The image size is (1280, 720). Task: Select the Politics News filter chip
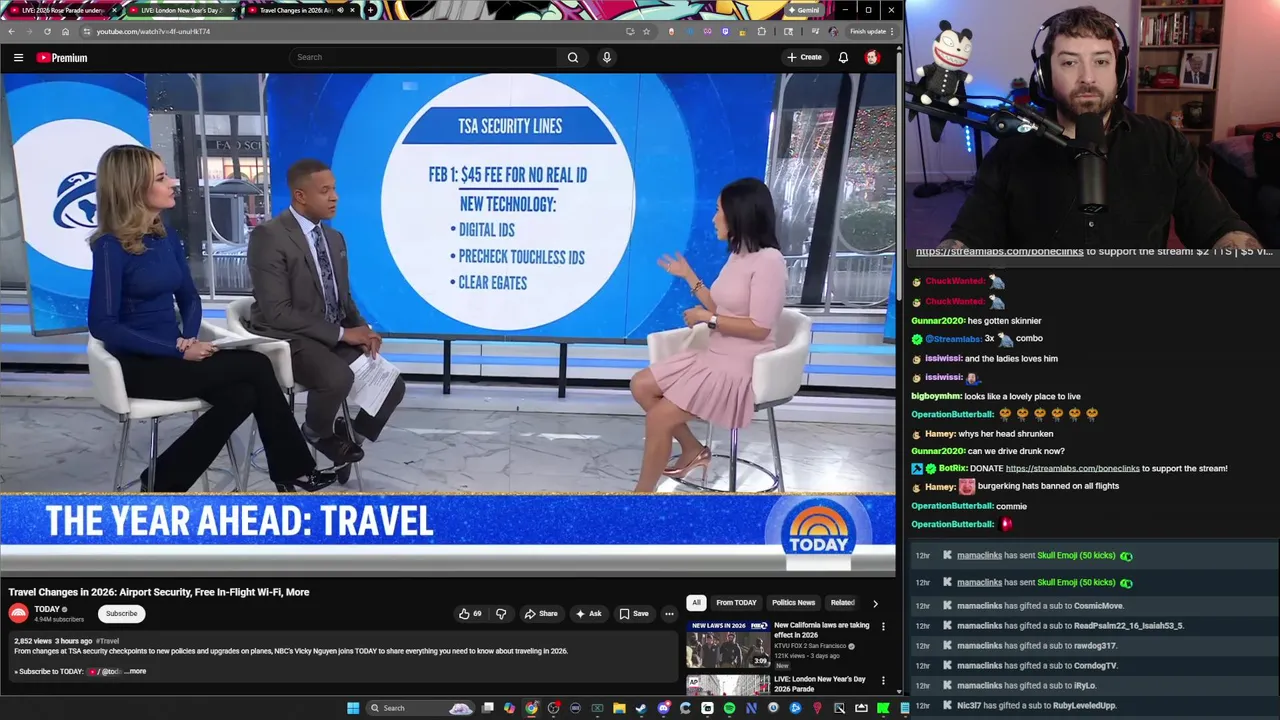pyautogui.click(x=793, y=603)
